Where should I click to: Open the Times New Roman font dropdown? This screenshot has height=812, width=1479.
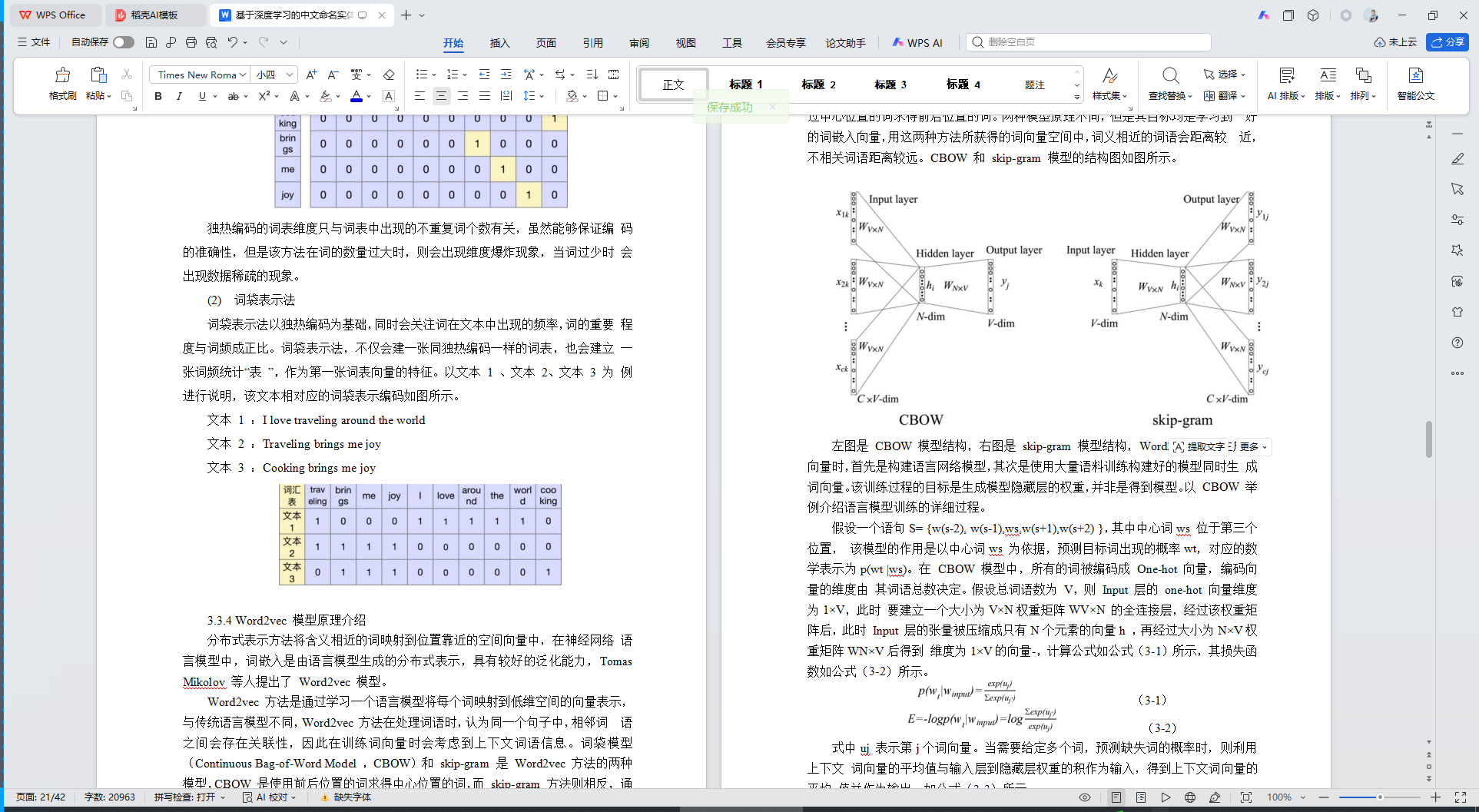point(243,75)
